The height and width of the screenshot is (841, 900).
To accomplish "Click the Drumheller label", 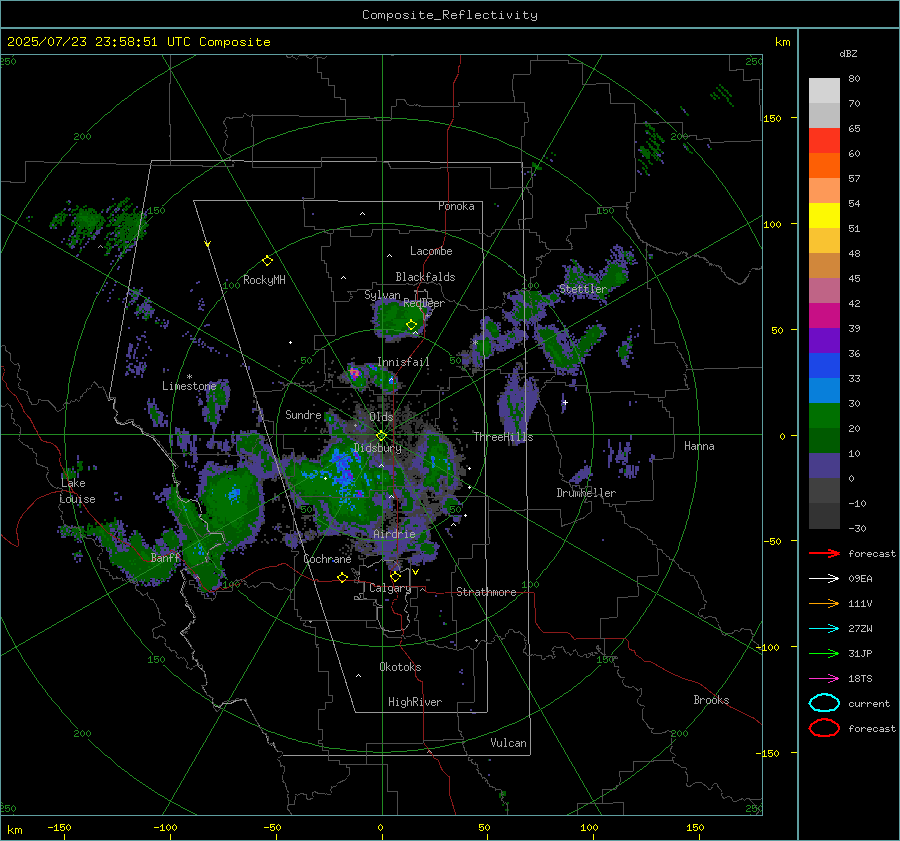I will (586, 493).
